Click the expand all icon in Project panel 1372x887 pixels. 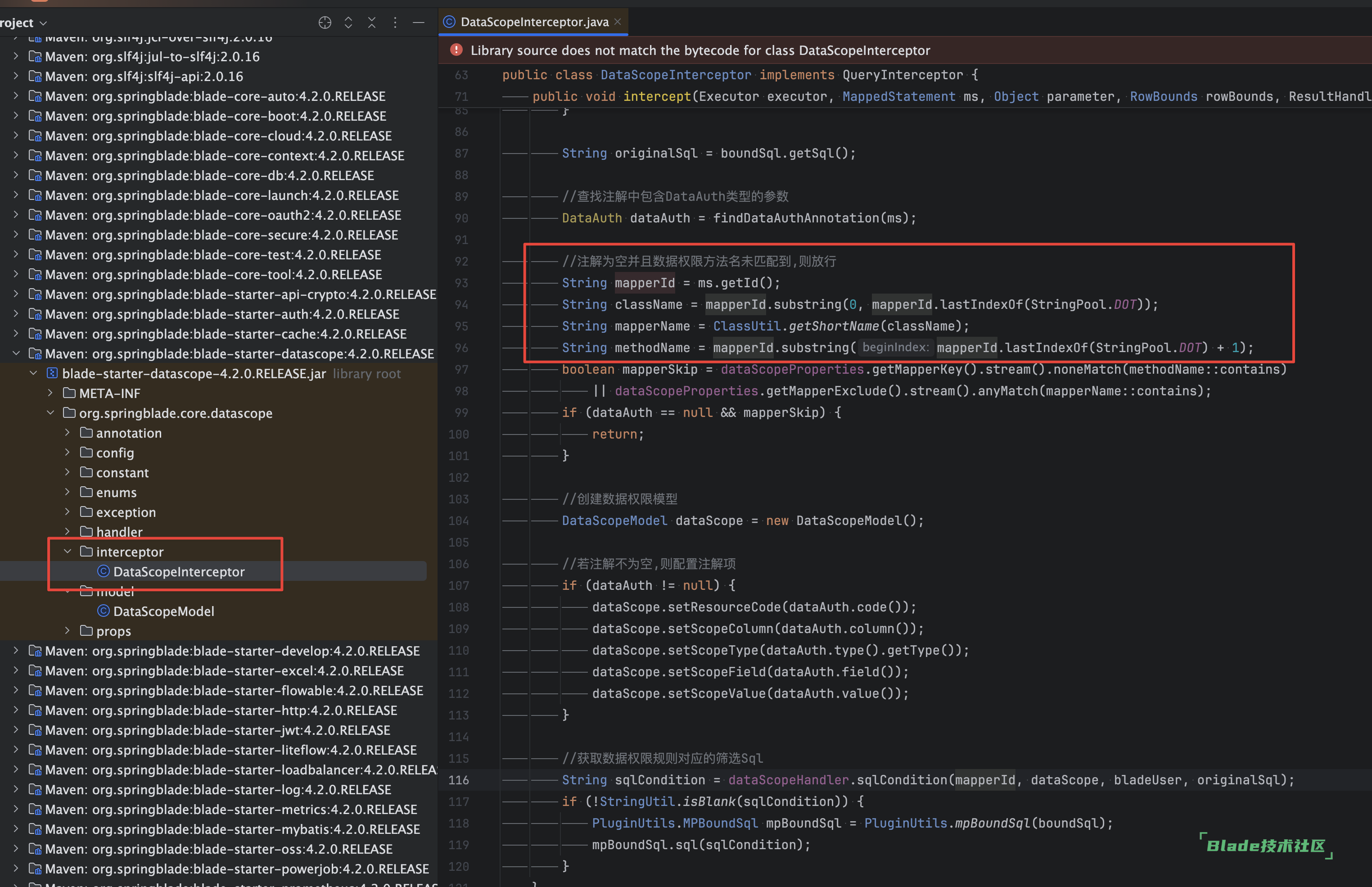(x=348, y=23)
